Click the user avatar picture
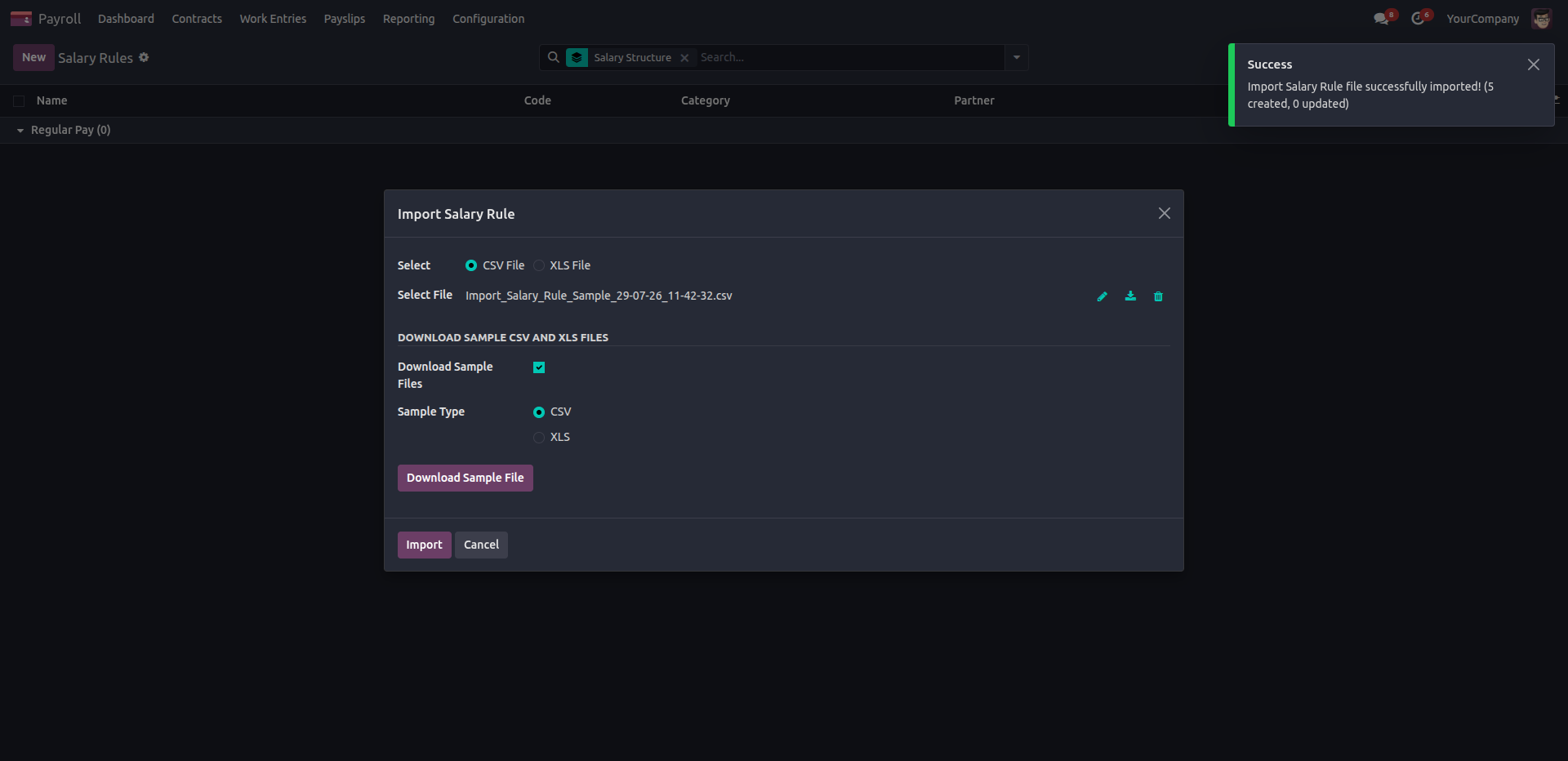The image size is (1568, 761). (1541, 18)
